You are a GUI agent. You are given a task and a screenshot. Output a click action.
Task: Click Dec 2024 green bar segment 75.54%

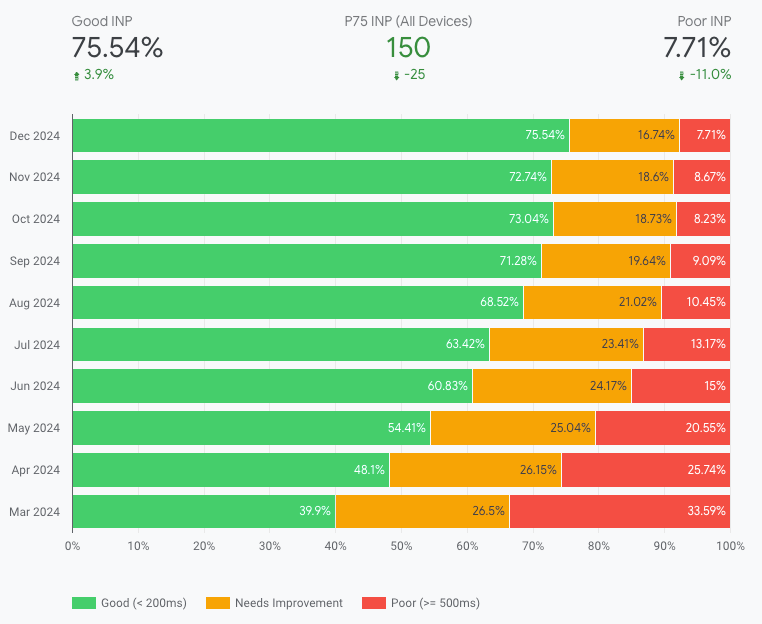tap(320, 135)
